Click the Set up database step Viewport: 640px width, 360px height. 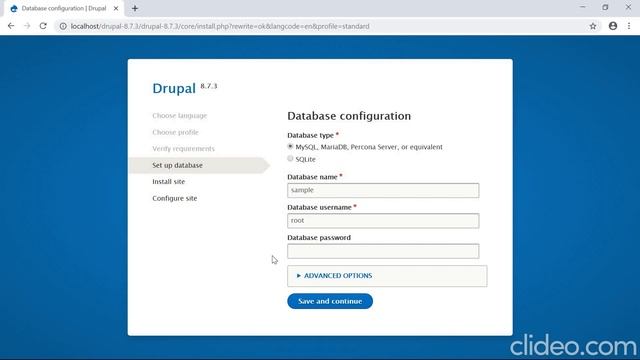tap(178, 165)
